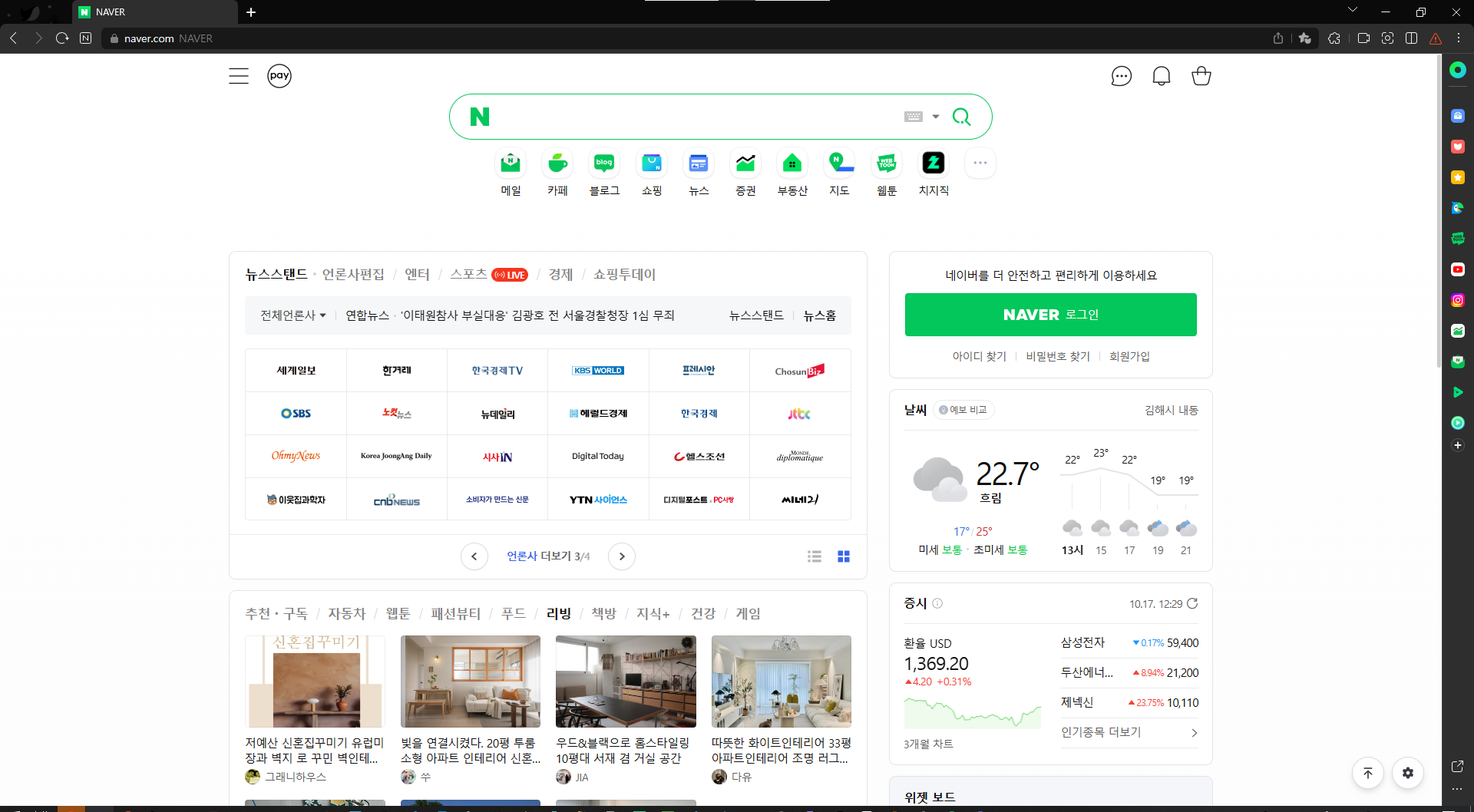This screenshot has height=812, width=1474.
Task: Switch newsstand to grid view icon
Action: click(x=844, y=556)
